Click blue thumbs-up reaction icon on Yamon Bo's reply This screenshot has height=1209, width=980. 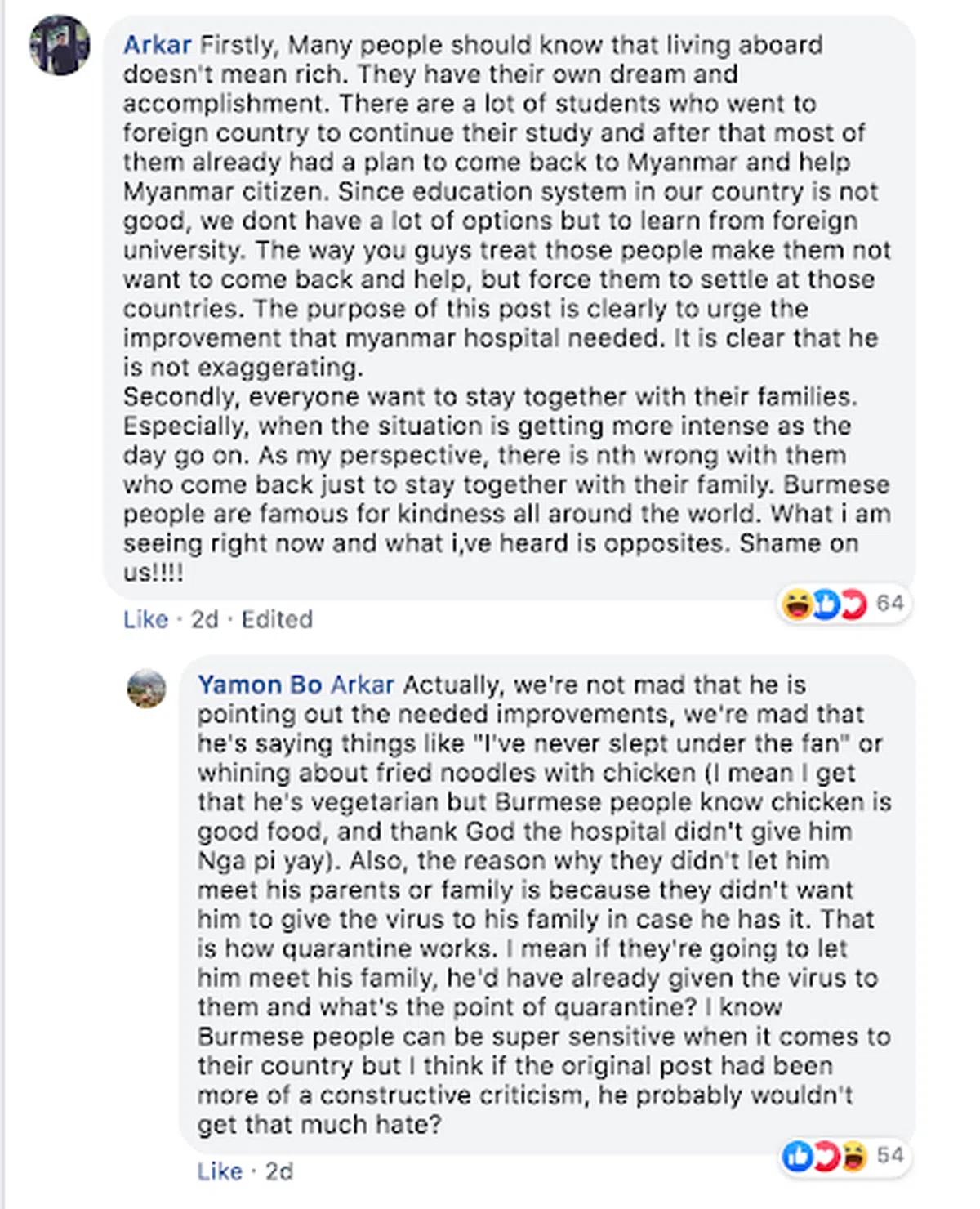(797, 1156)
